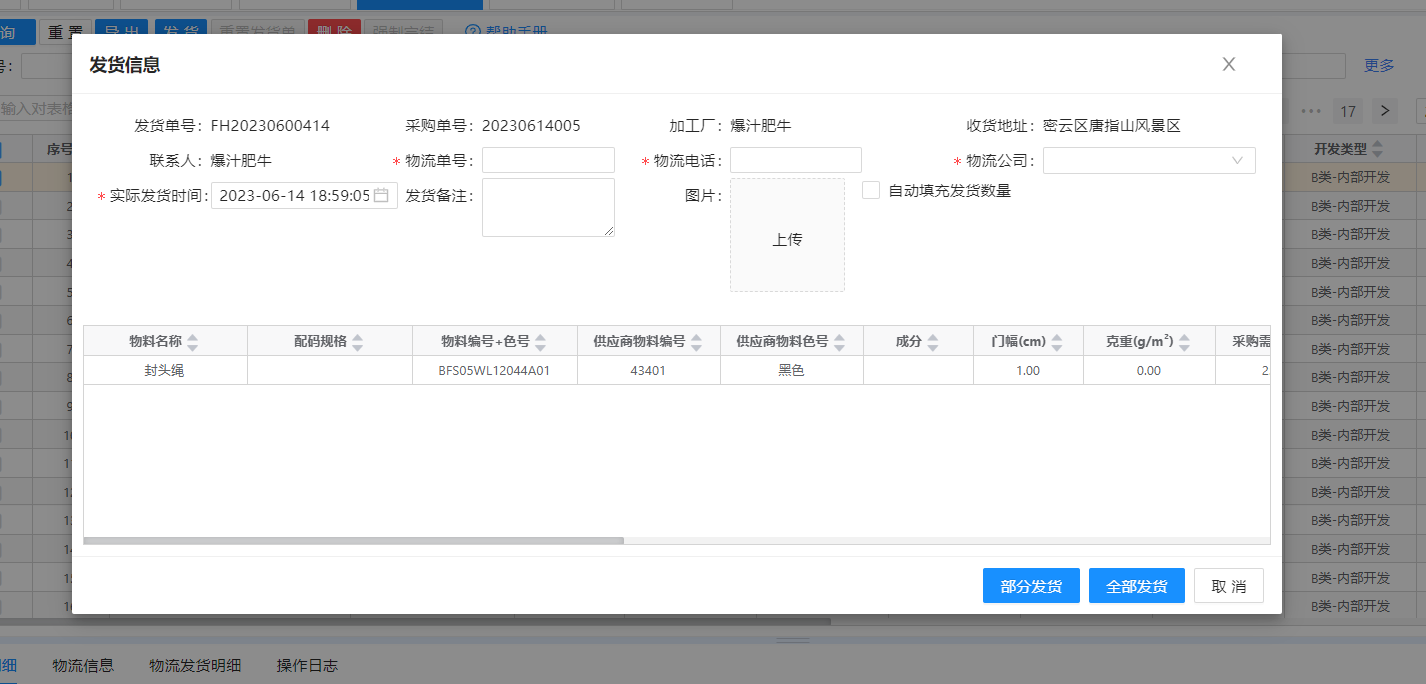Sort table by 成分 column
The height and width of the screenshot is (684, 1426).
933,342
